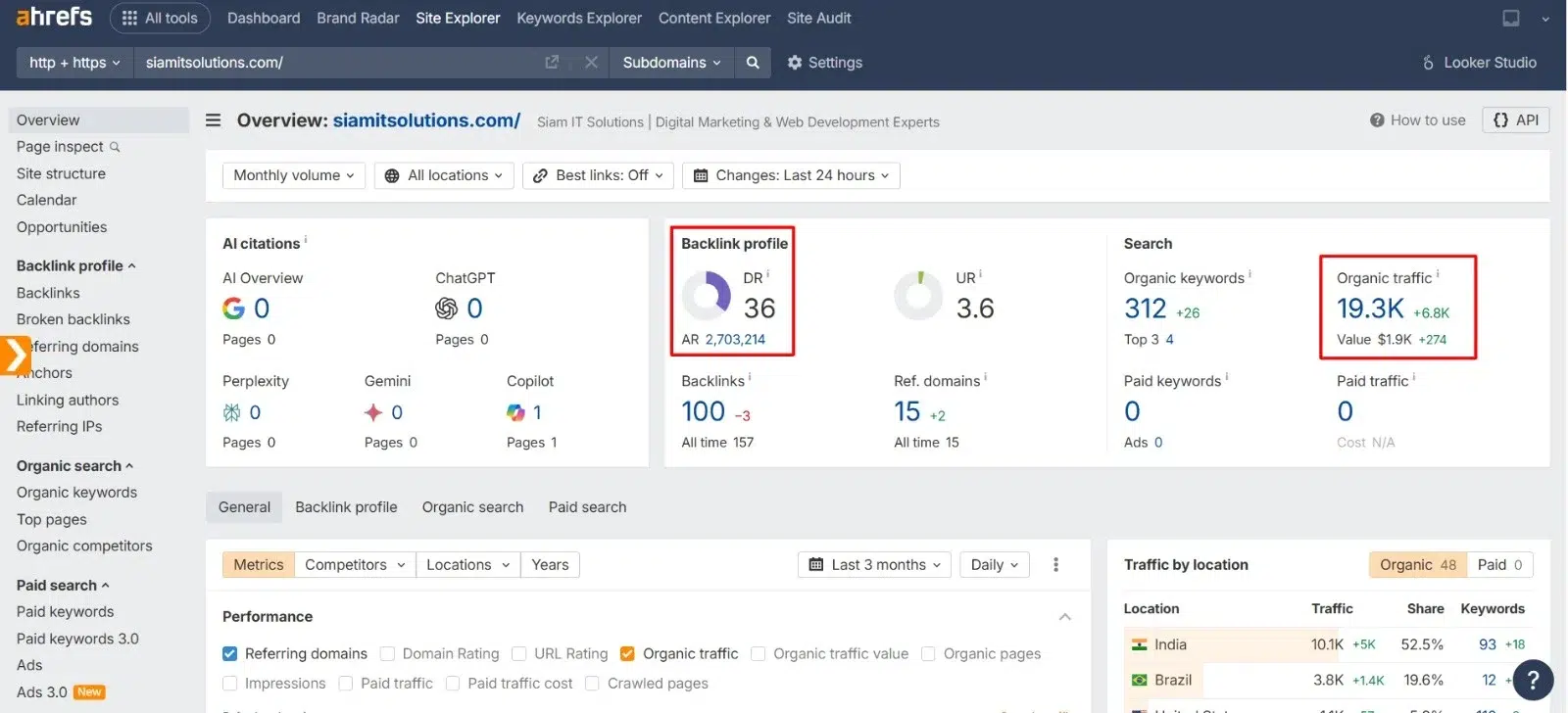Screen dimensions: 1568x713
Task: Open the Monthly volume dropdown
Action: [294, 175]
